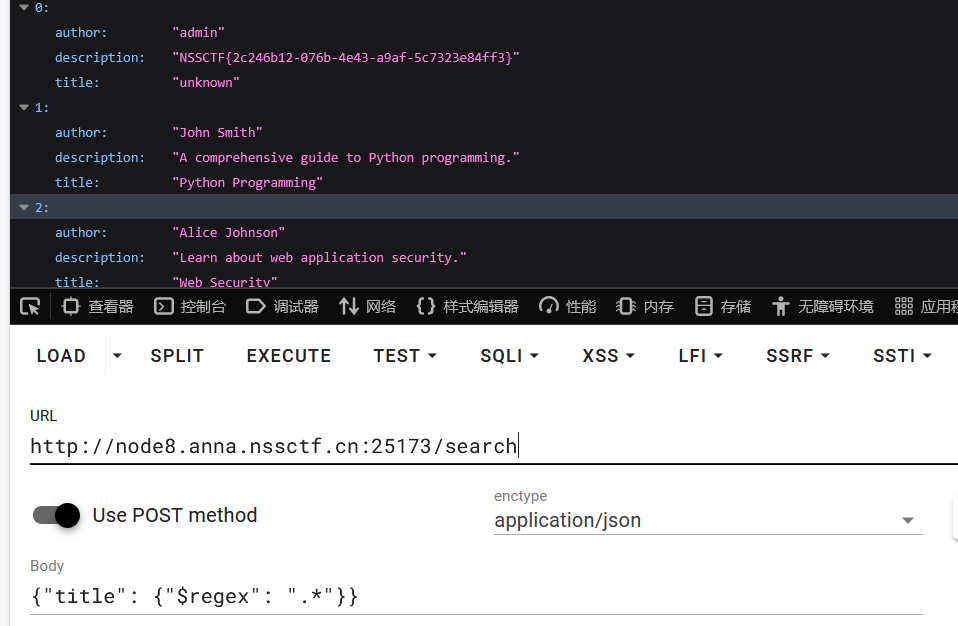Click the EXECUTE button
The image size is (958, 626).
coord(289,356)
